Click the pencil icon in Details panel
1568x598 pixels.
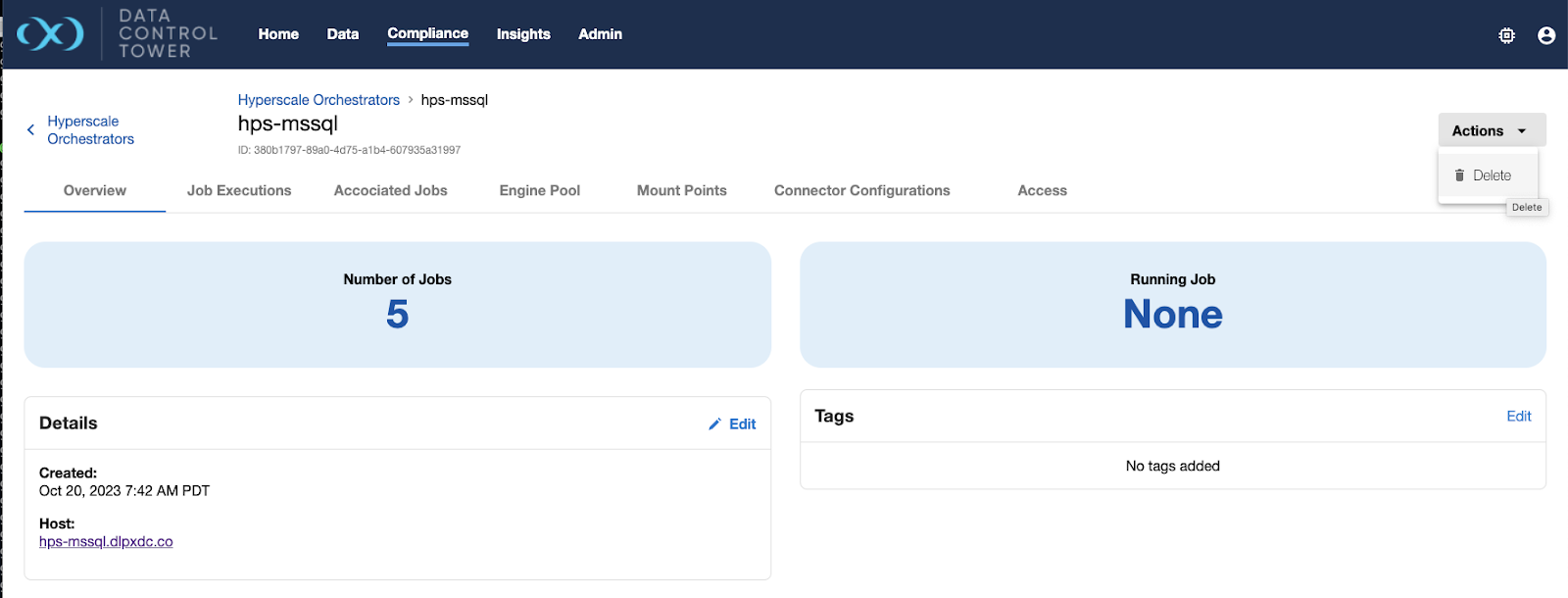click(714, 424)
